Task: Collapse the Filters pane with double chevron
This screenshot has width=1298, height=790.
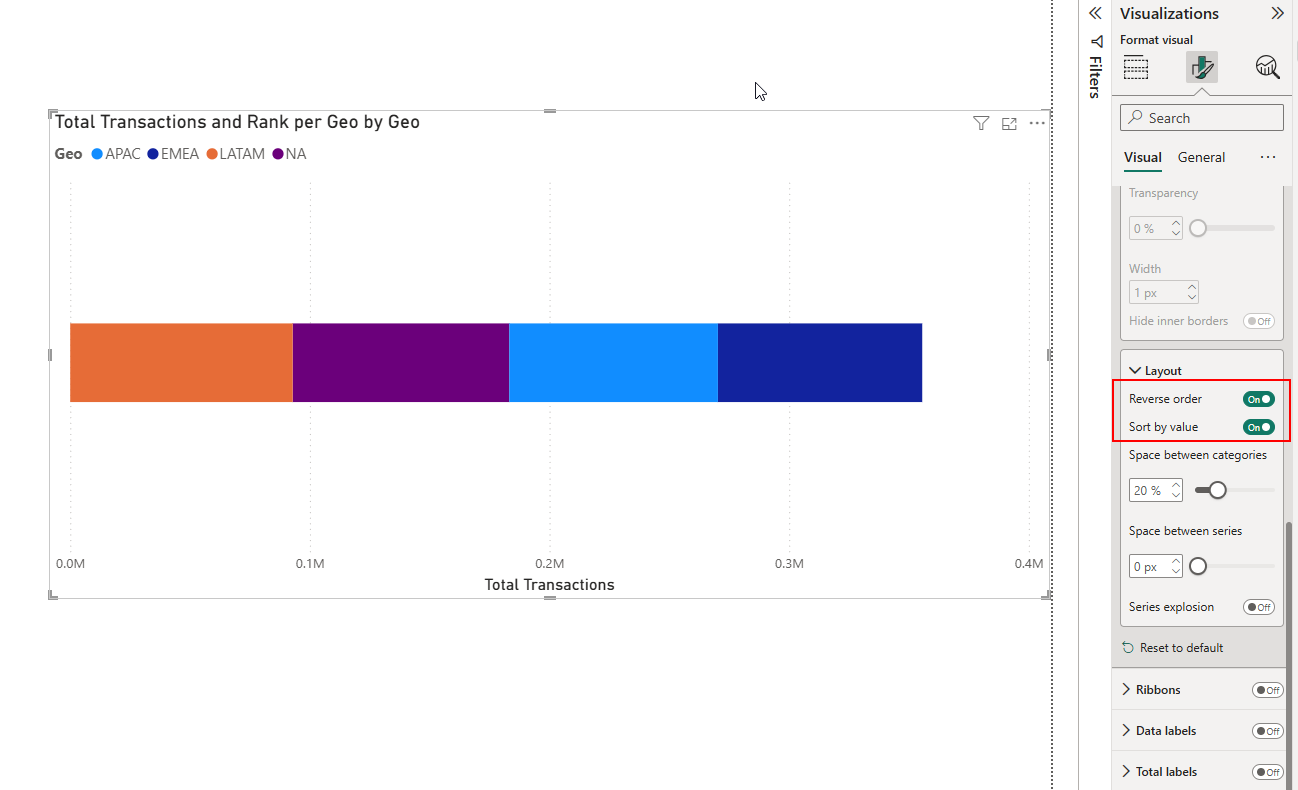Action: pos(1095,13)
